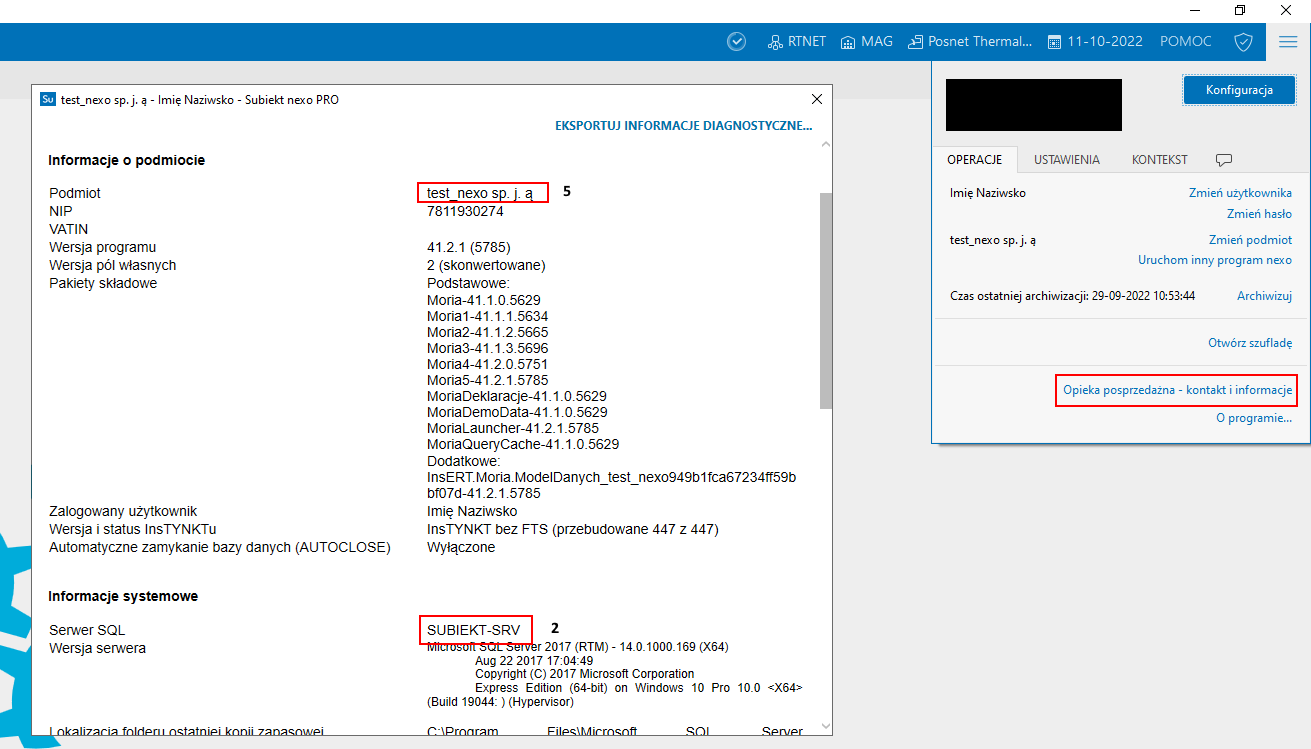Open the speech bubble messages tab
This screenshot has width=1311, height=749.
click(x=1223, y=160)
